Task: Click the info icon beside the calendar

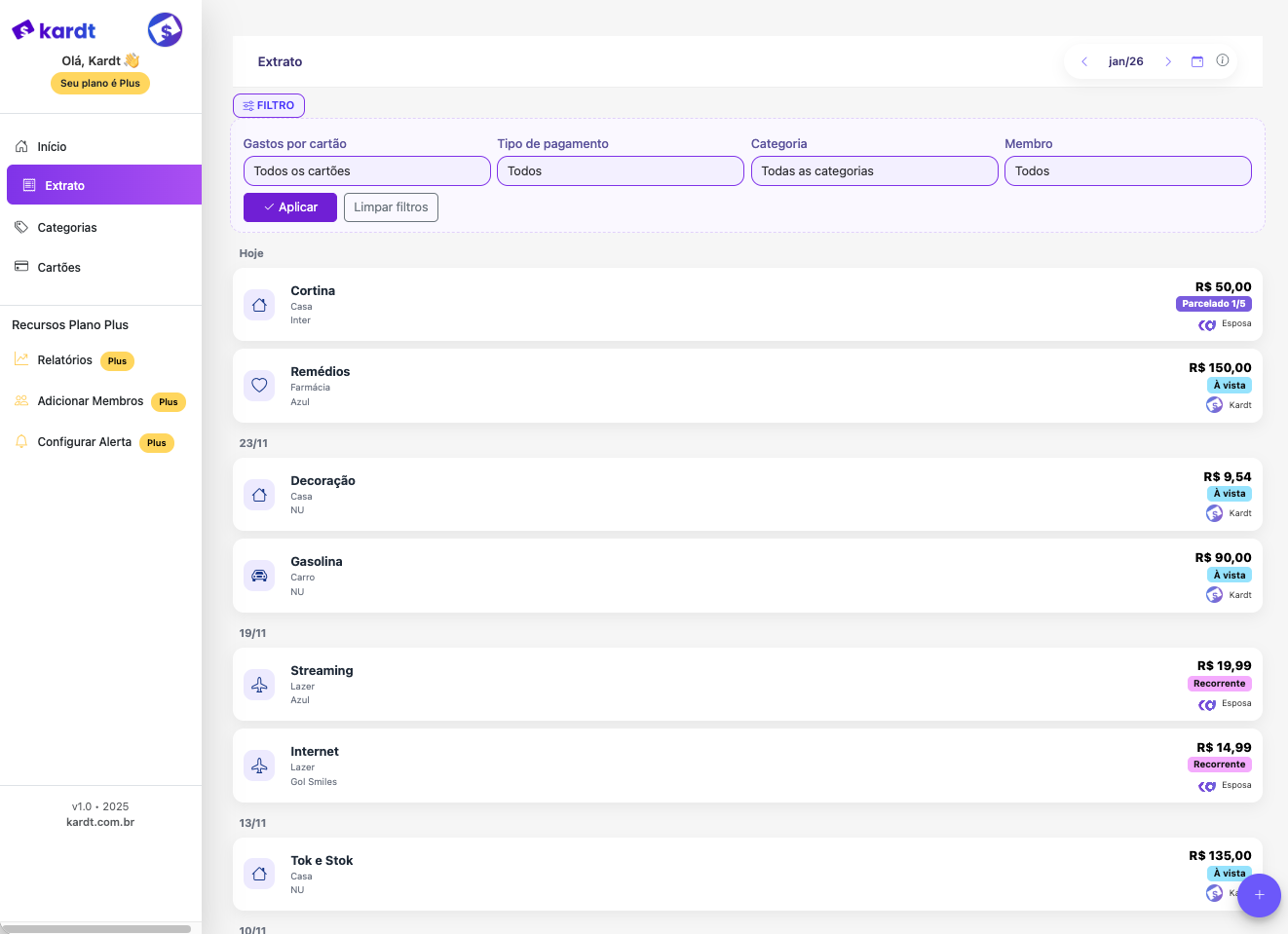Action: (x=1222, y=60)
